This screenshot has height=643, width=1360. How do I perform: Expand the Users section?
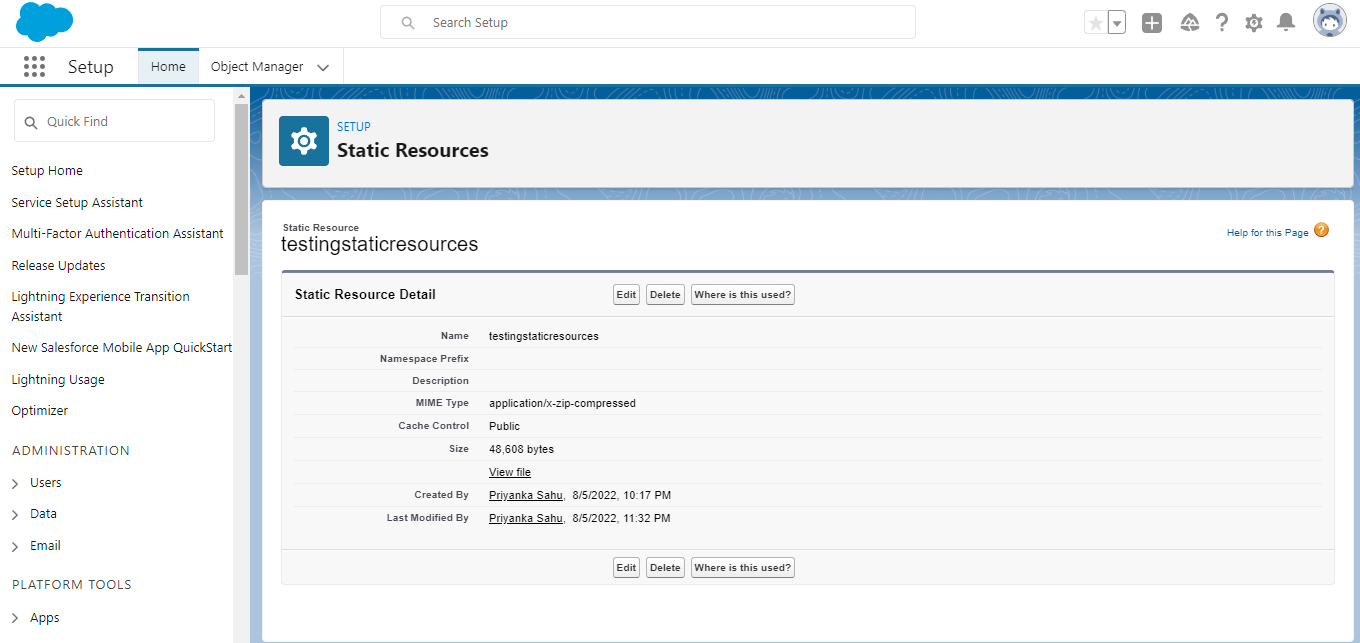(x=15, y=483)
